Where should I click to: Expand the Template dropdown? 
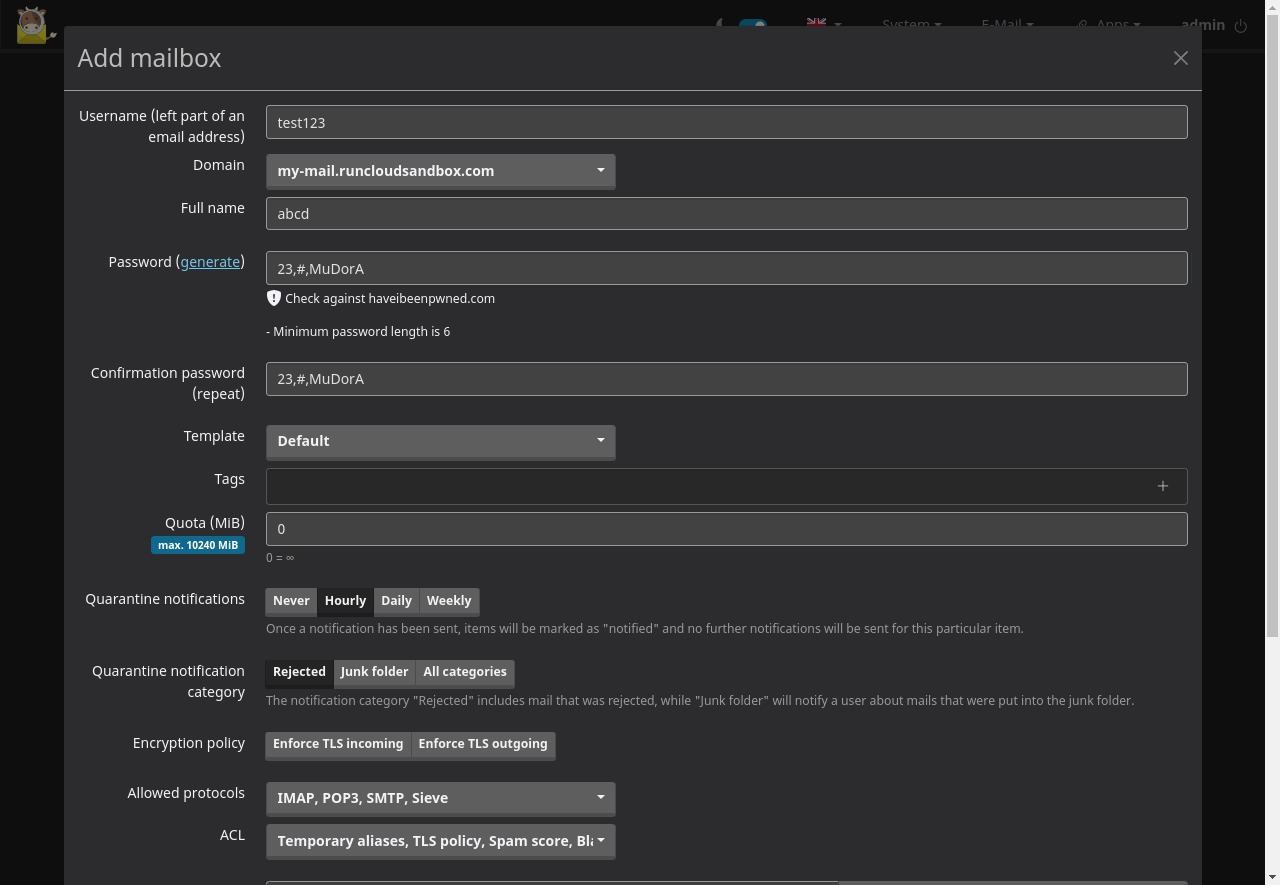[x=440, y=441]
